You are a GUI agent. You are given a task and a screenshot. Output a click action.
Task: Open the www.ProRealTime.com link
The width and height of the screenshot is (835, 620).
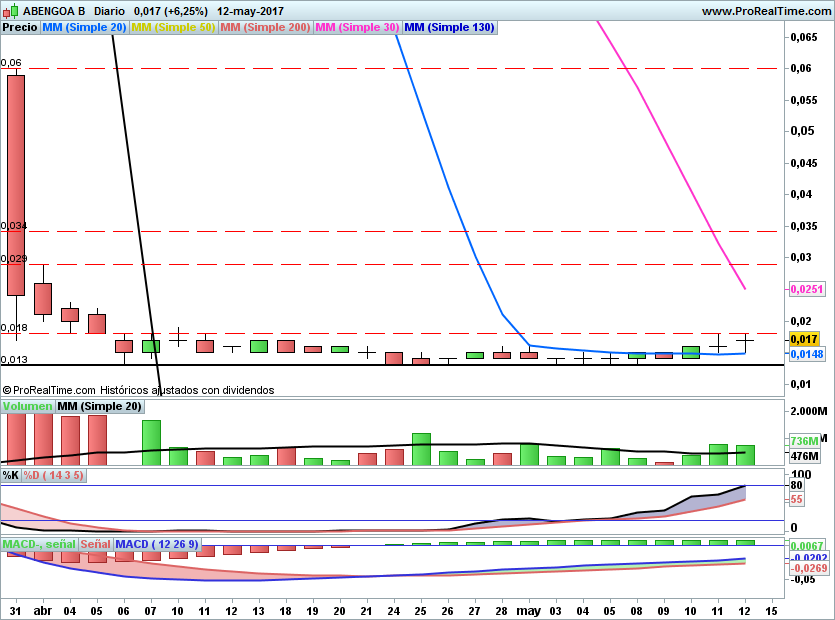[x=766, y=11]
